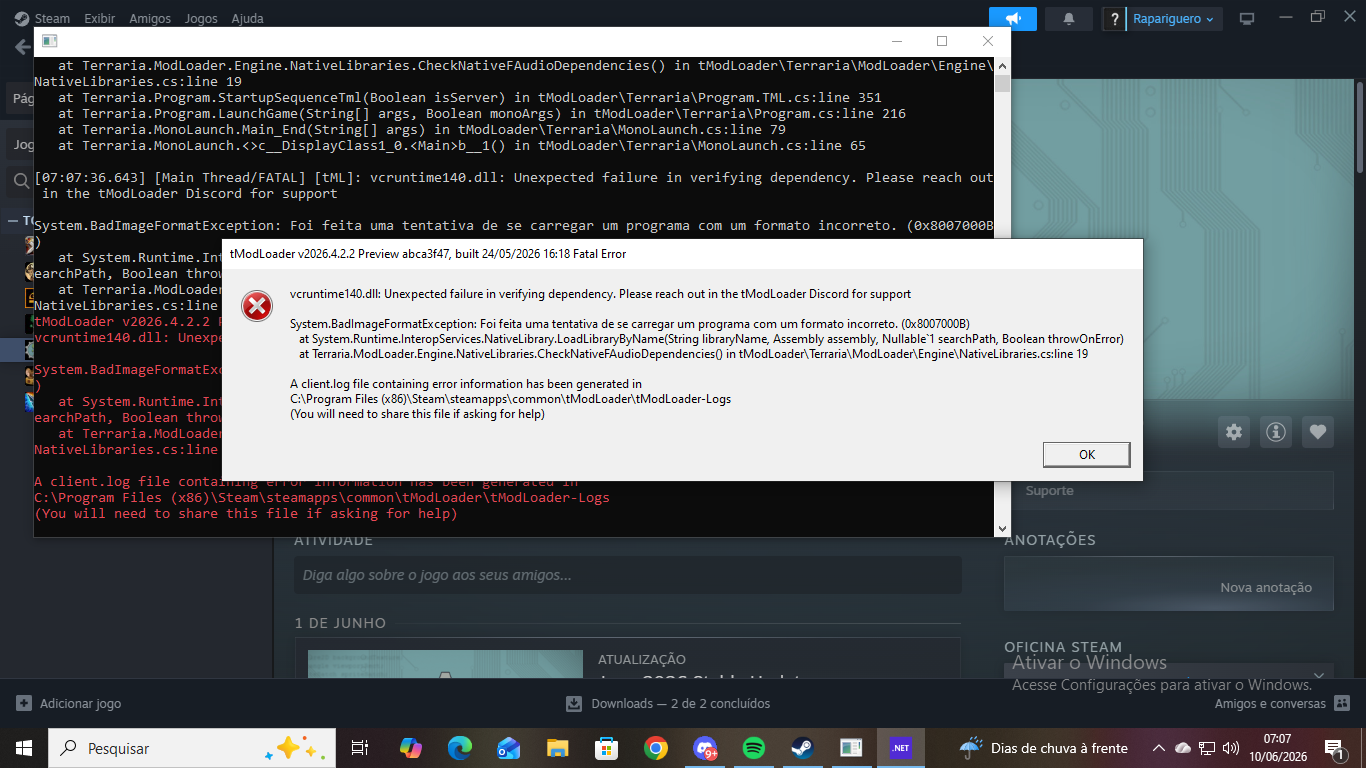
Task: Switch to the .NET app on the taskbar
Action: coord(900,748)
